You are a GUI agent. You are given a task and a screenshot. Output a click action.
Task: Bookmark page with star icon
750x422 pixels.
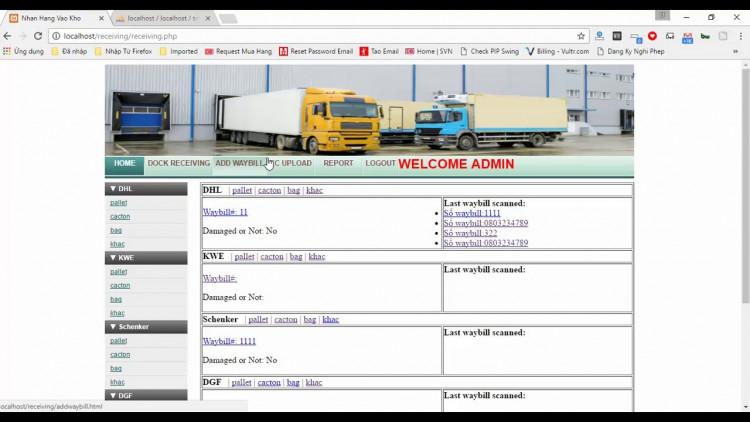(581, 36)
